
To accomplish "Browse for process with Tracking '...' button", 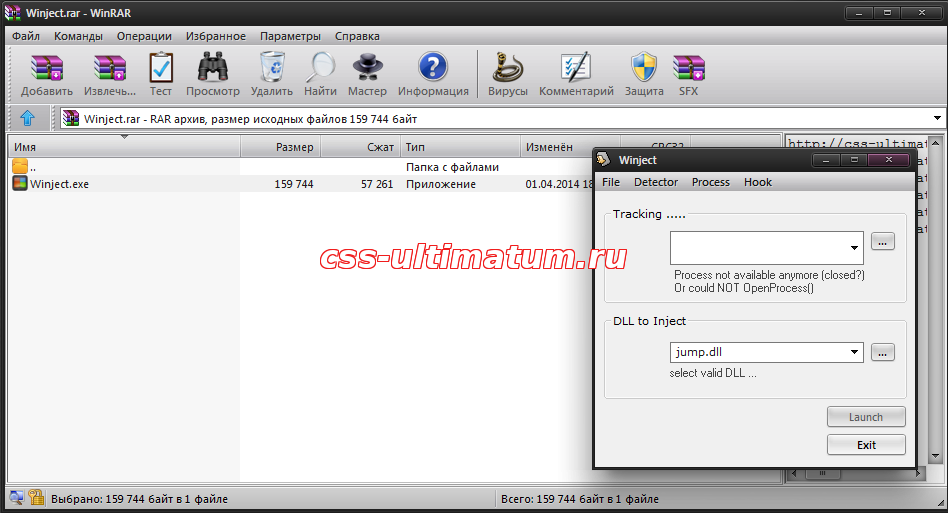I will [x=883, y=242].
